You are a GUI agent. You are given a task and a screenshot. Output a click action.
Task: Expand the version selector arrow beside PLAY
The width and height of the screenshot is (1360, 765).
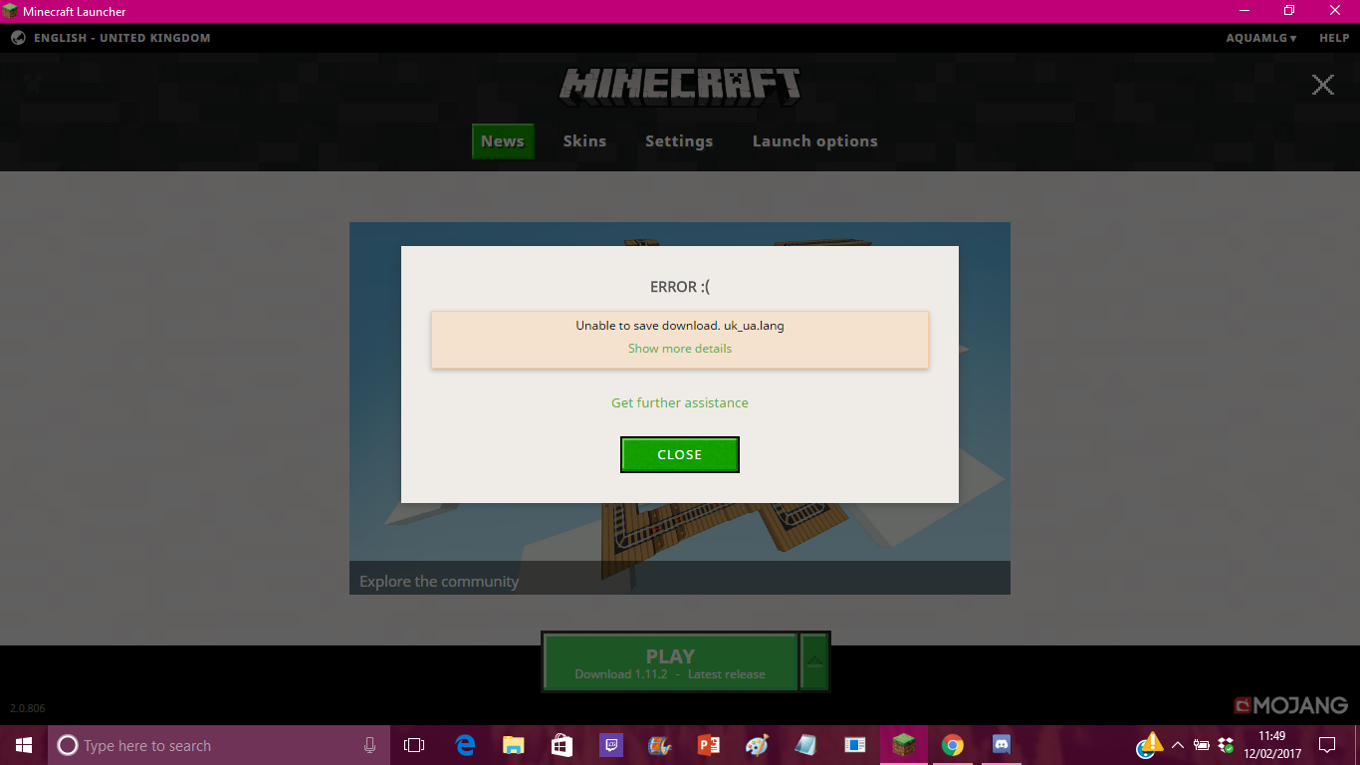coord(815,661)
